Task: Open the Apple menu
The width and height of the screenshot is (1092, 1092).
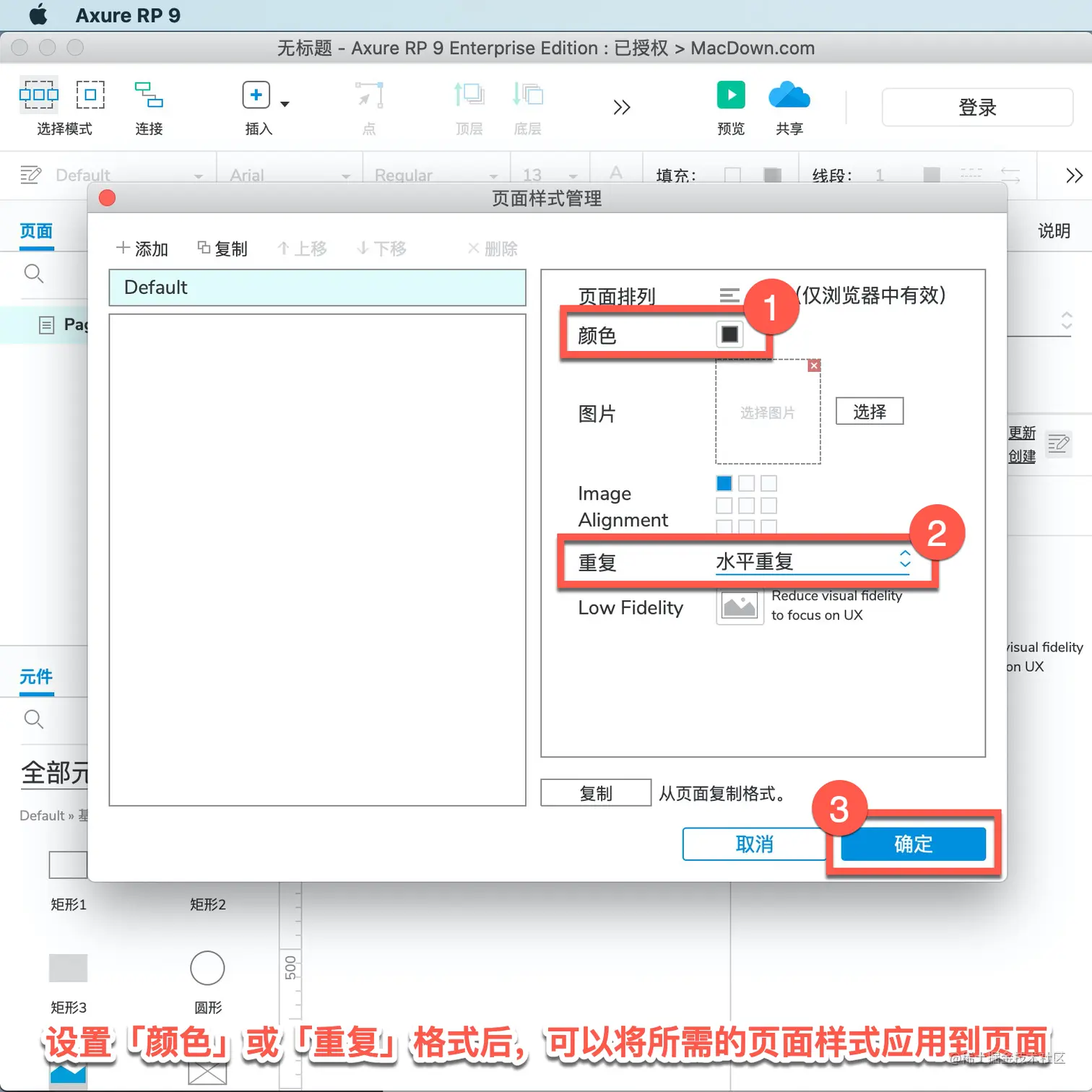Action: tap(38, 14)
